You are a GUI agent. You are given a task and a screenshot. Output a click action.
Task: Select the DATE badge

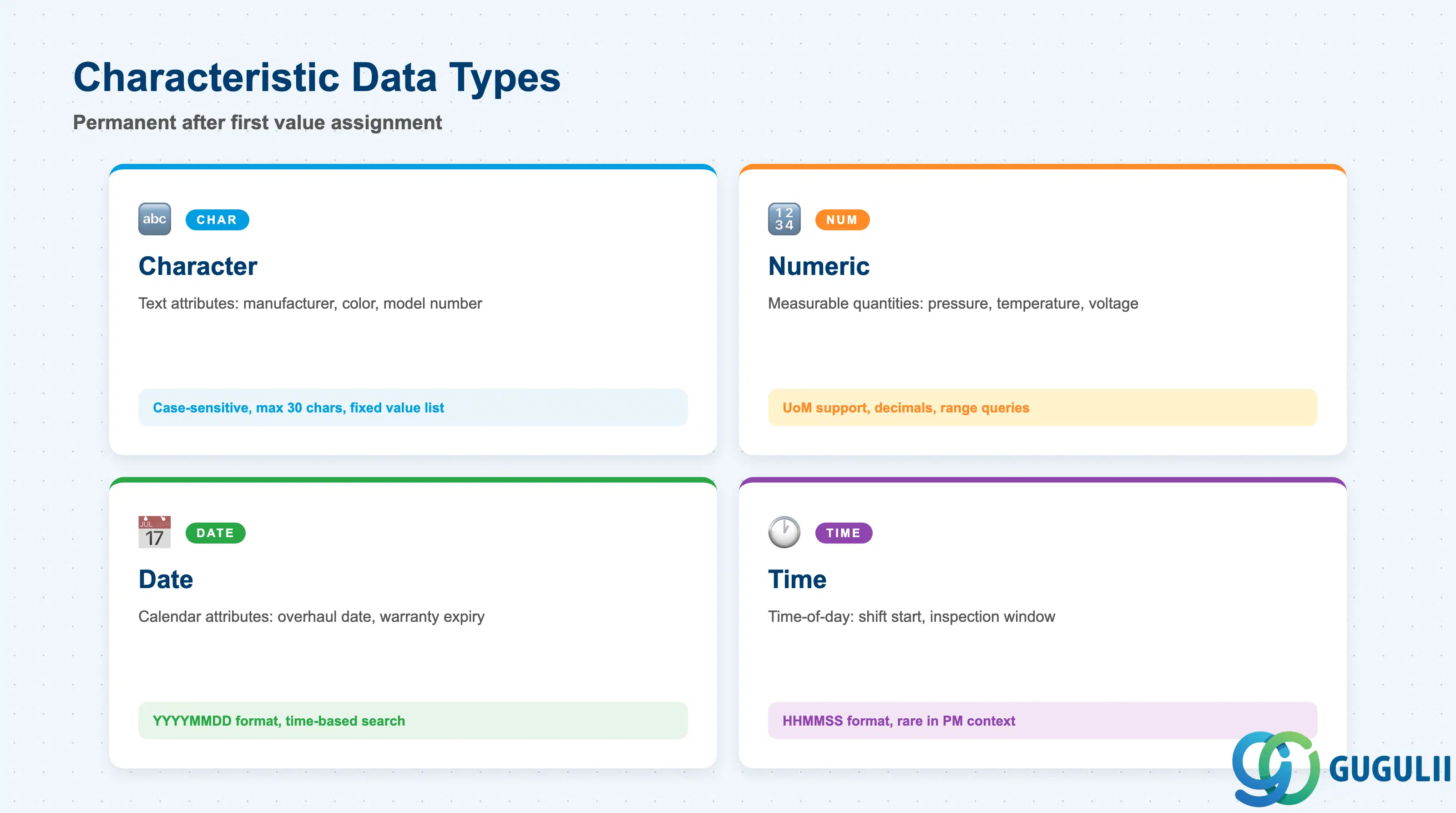(215, 533)
